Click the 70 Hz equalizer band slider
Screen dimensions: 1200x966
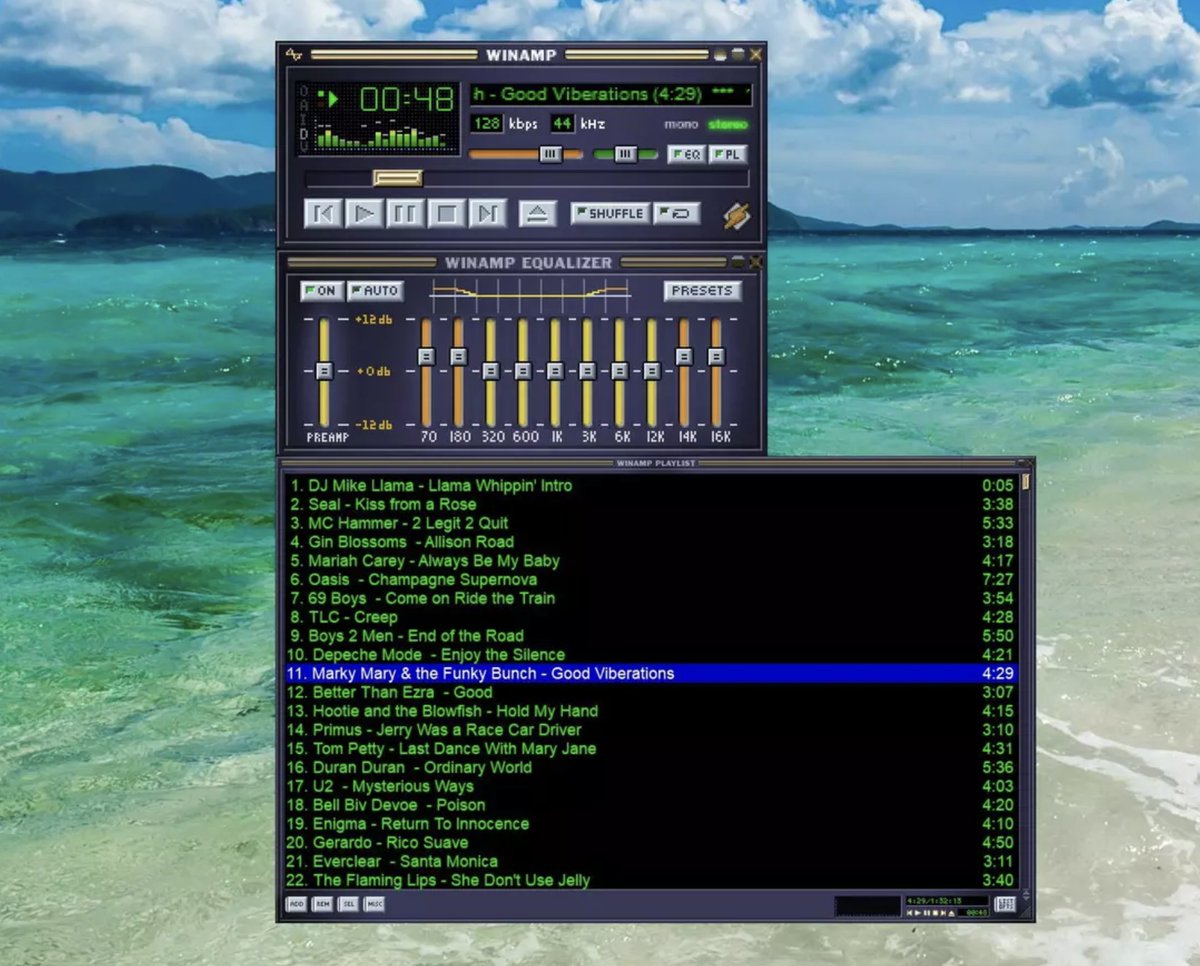click(427, 356)
